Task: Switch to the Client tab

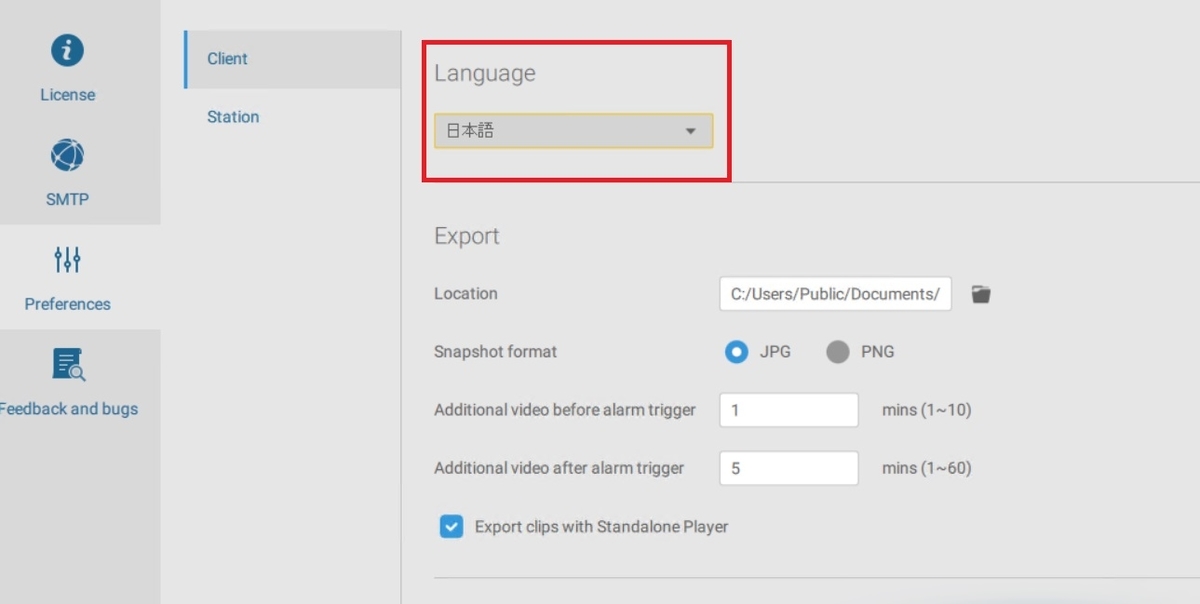Action: click(292, 59)
